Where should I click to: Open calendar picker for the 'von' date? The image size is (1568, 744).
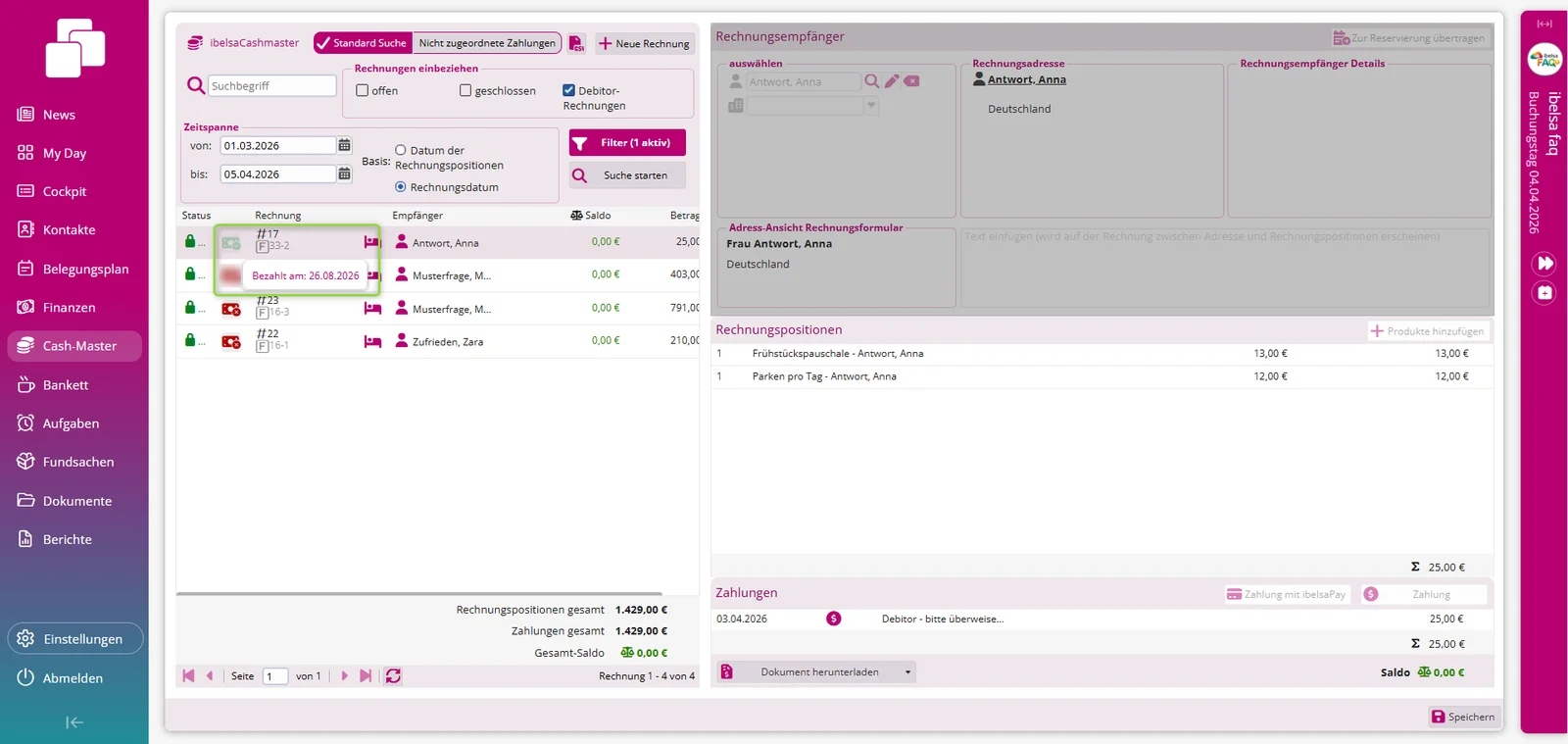coord(344,145)
